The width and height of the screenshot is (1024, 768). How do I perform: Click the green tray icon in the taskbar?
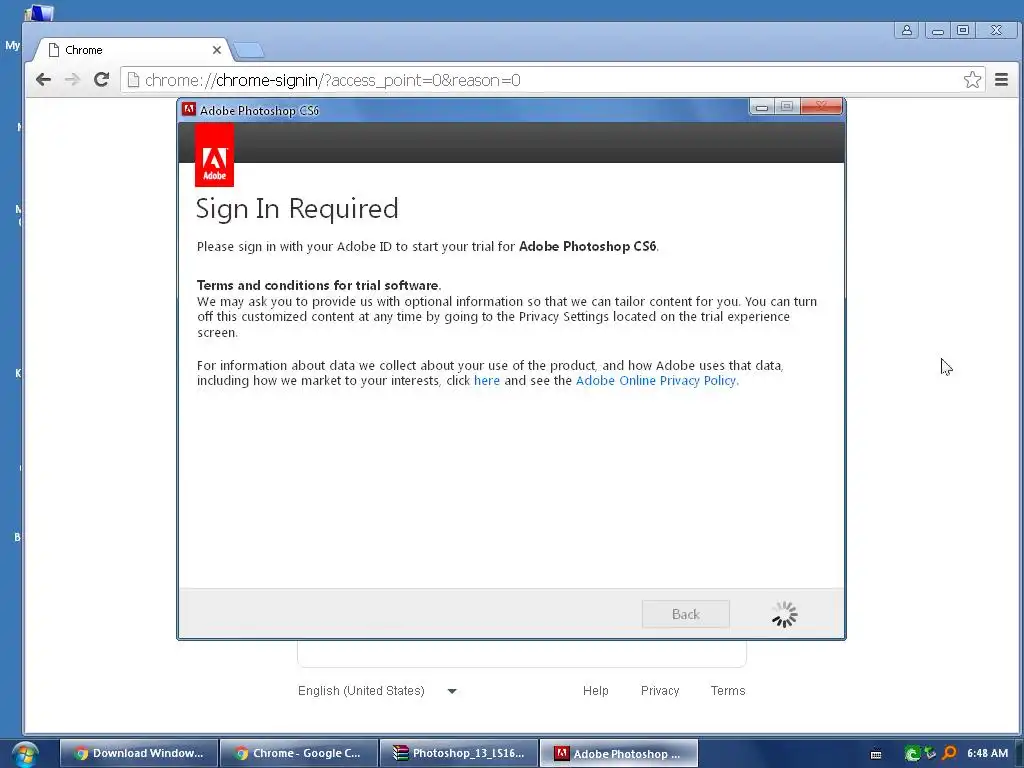[912, 754]
